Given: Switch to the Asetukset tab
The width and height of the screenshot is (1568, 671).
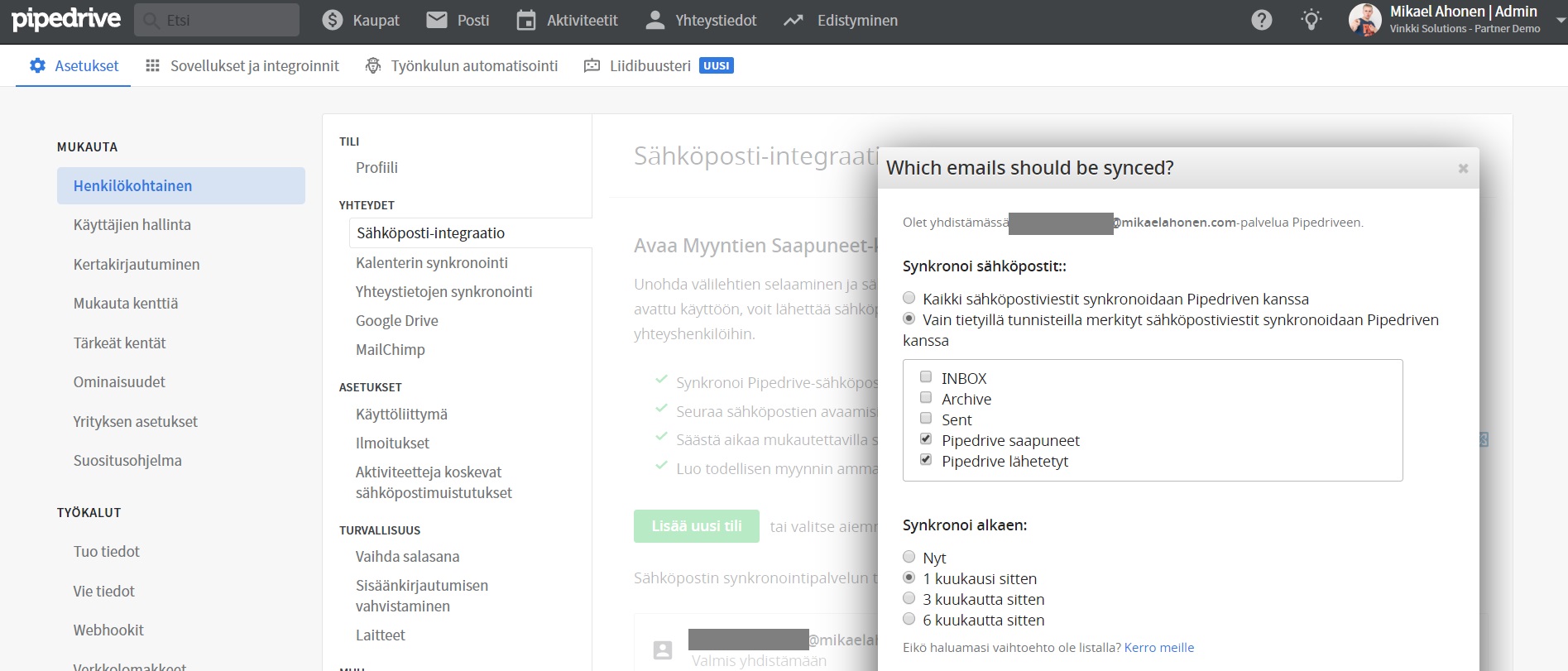Looking at the screenshot, I should 74,65.
